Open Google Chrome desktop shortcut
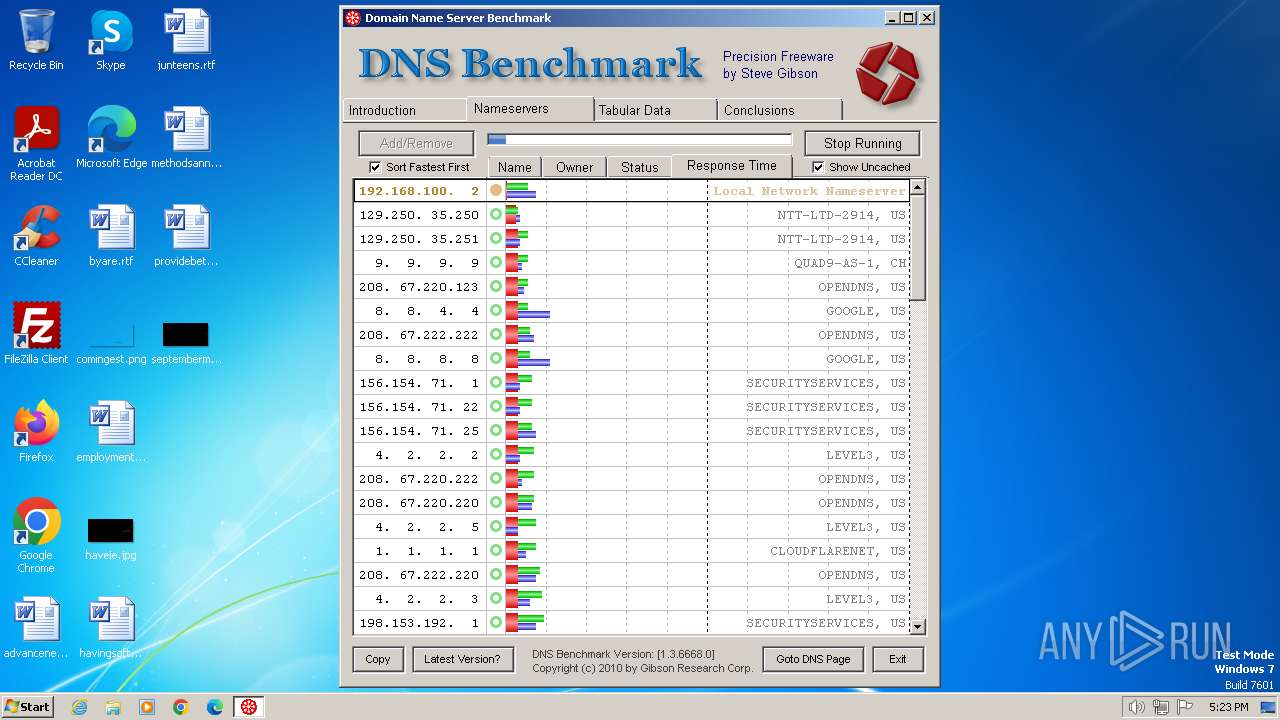 tap(36, 536)
